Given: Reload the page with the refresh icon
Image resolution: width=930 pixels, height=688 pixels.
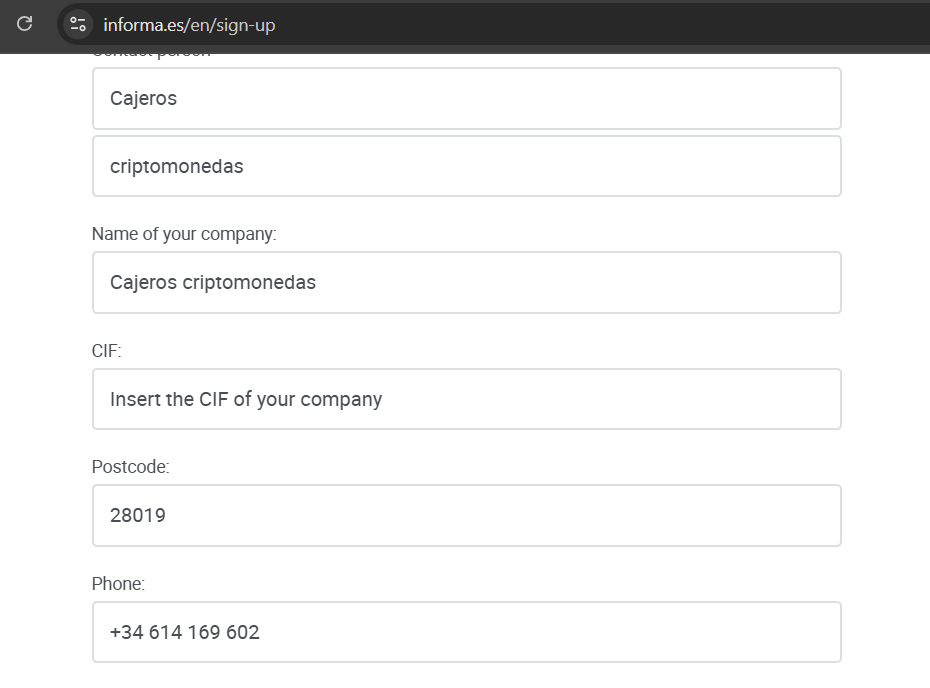Looking at the screenshot, I should [24, 24].
